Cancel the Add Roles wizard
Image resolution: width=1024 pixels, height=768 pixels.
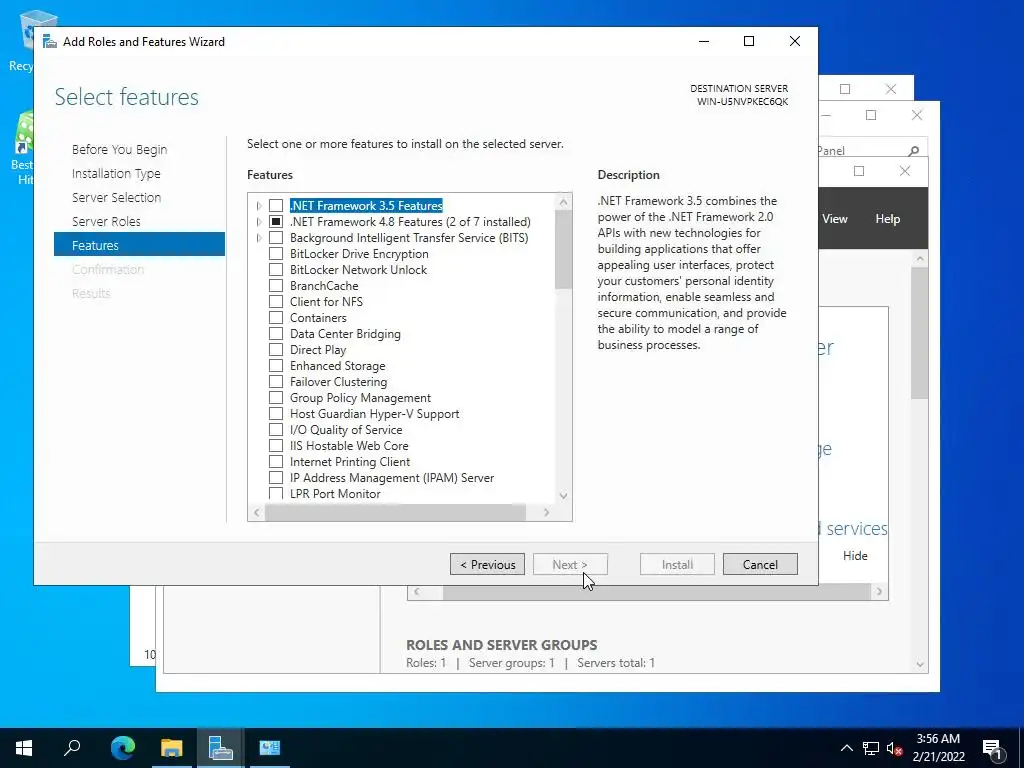pos(760,564)
